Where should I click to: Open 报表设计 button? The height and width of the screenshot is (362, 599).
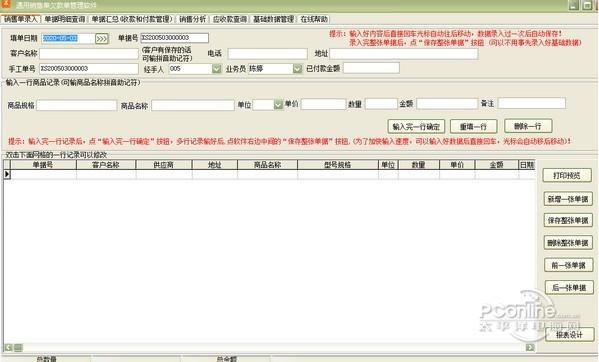[x=570, y=335]
